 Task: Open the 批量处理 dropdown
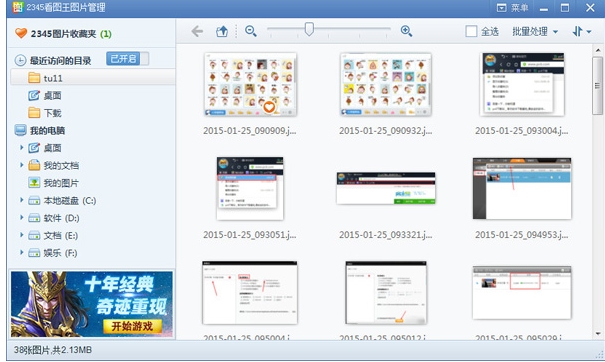click(535, 32)
